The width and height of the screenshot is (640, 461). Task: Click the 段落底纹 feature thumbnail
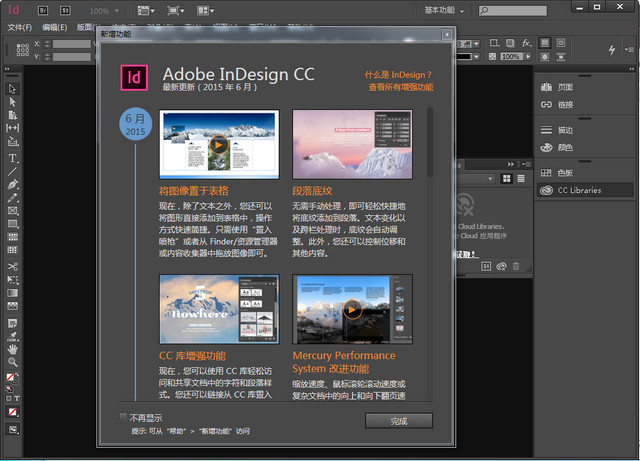352,144
